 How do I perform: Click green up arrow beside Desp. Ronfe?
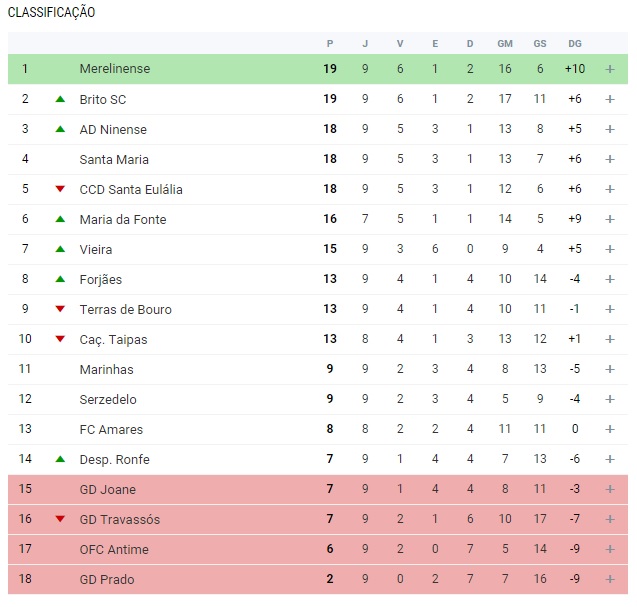(x=60, y=459)
